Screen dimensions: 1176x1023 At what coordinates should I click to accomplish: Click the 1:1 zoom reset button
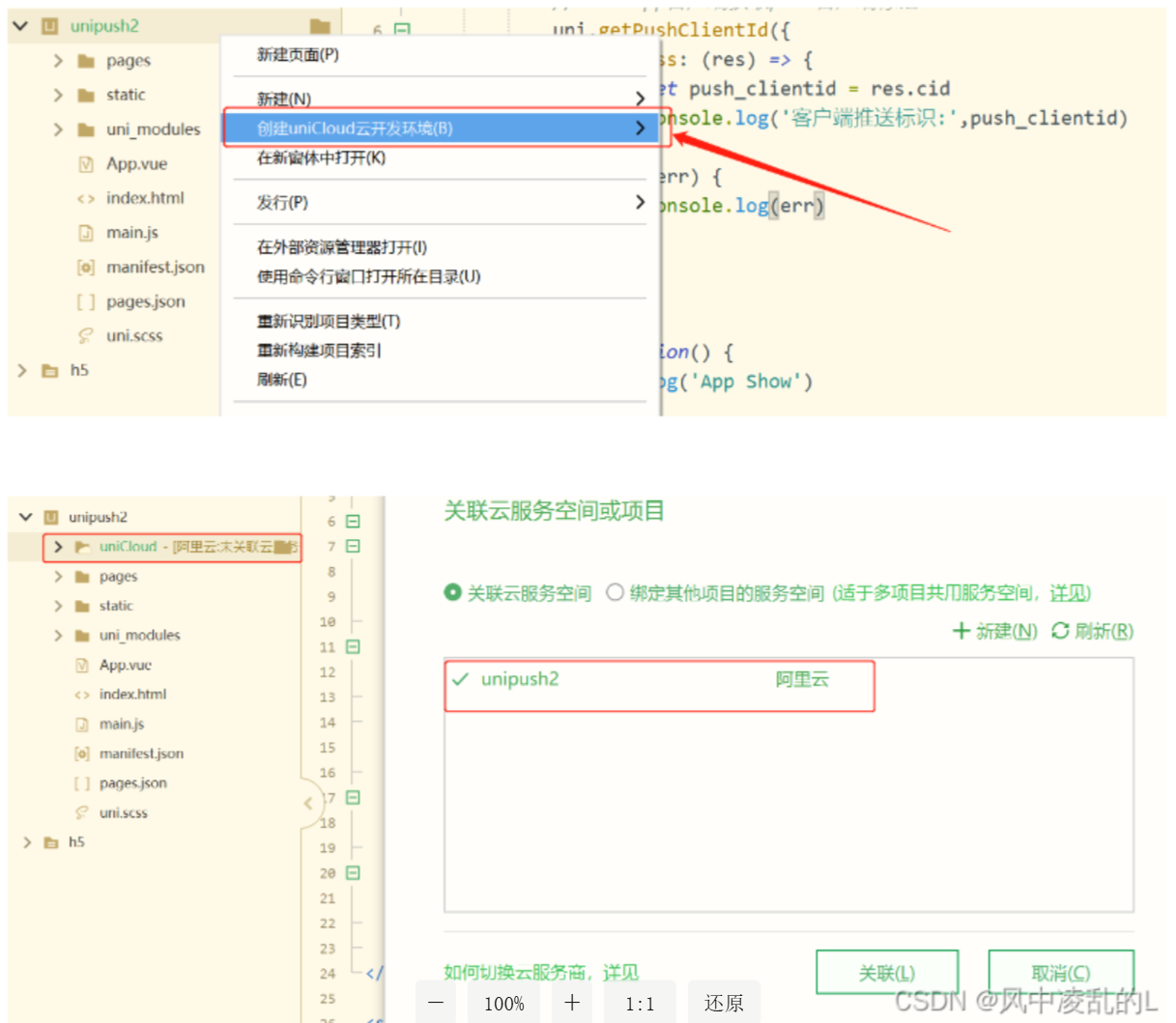click(x=640, y=1003)
